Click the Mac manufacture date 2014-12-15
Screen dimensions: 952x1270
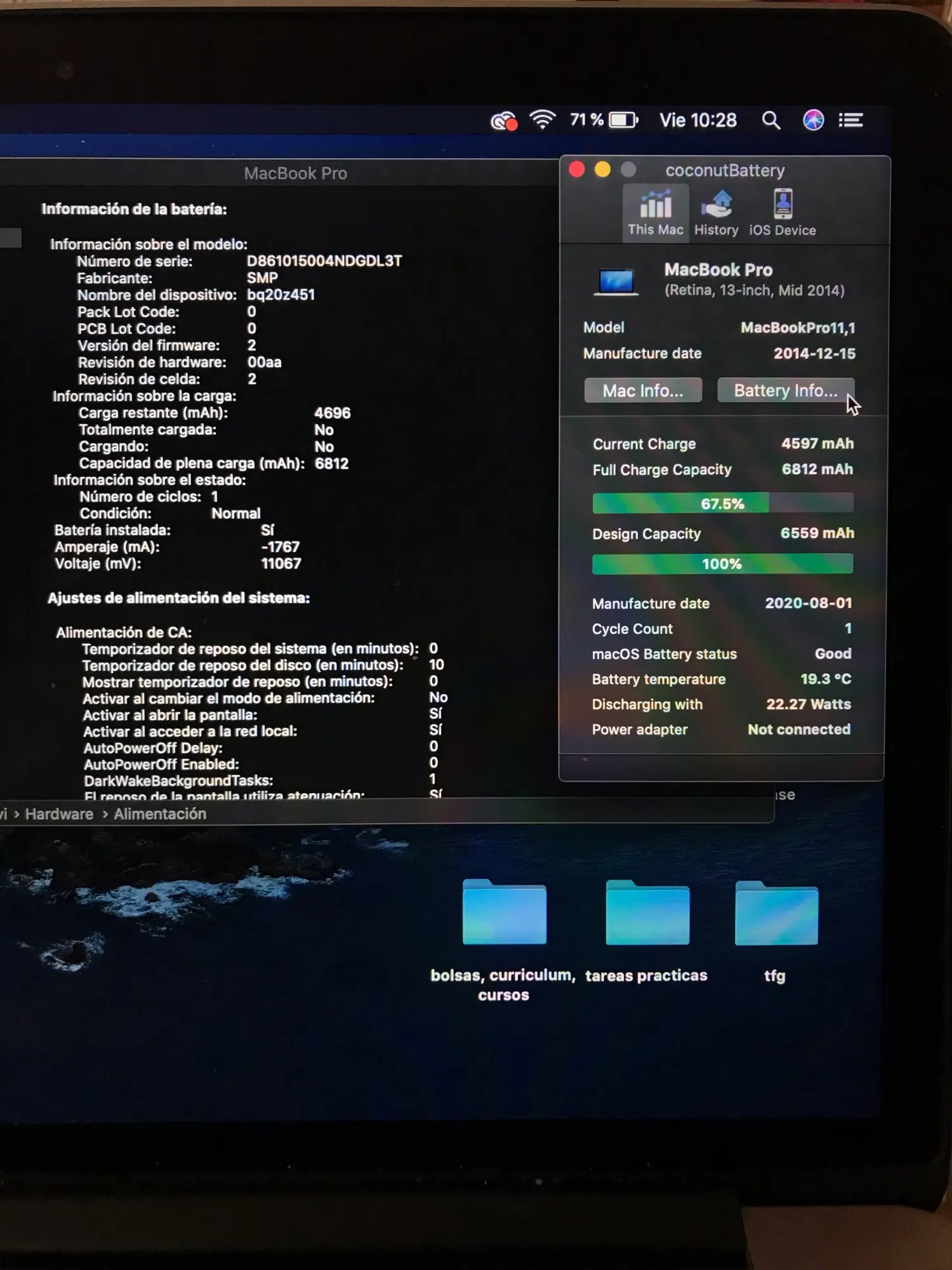pyautogui.click(x=814, y=353)
